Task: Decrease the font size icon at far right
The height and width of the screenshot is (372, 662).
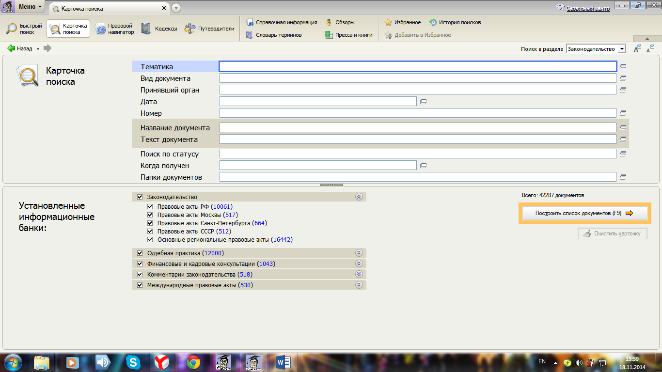Action: 650,49
